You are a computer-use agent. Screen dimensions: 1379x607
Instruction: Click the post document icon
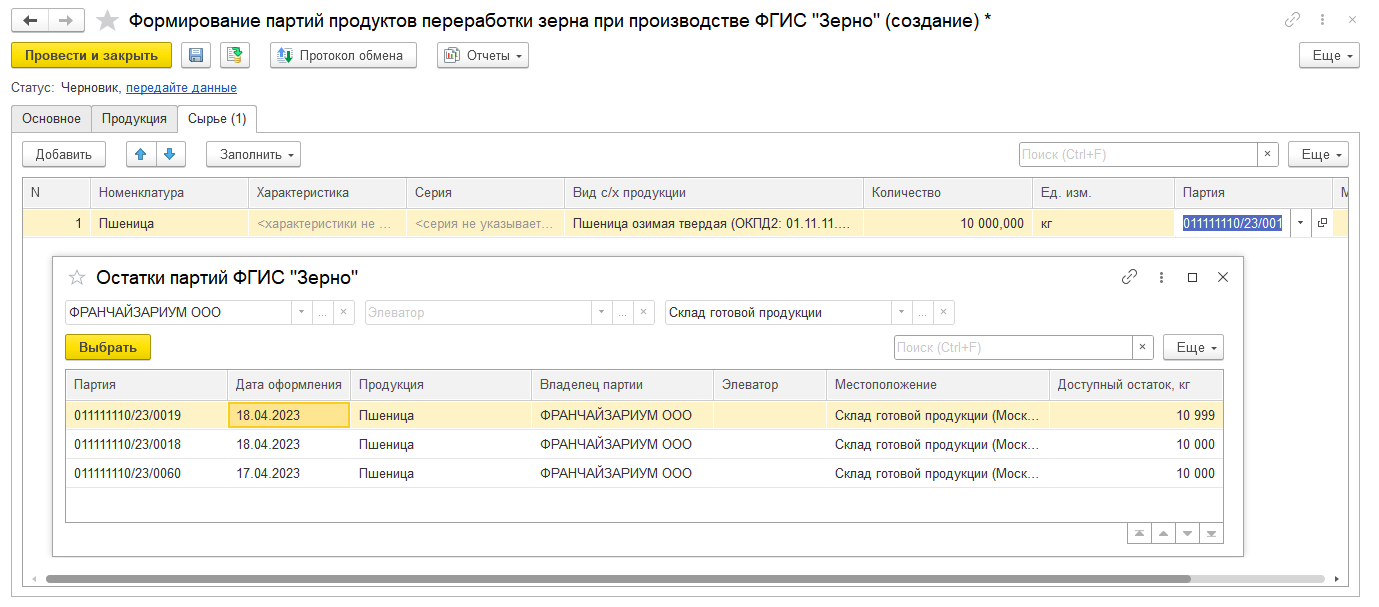pos(235,56)
